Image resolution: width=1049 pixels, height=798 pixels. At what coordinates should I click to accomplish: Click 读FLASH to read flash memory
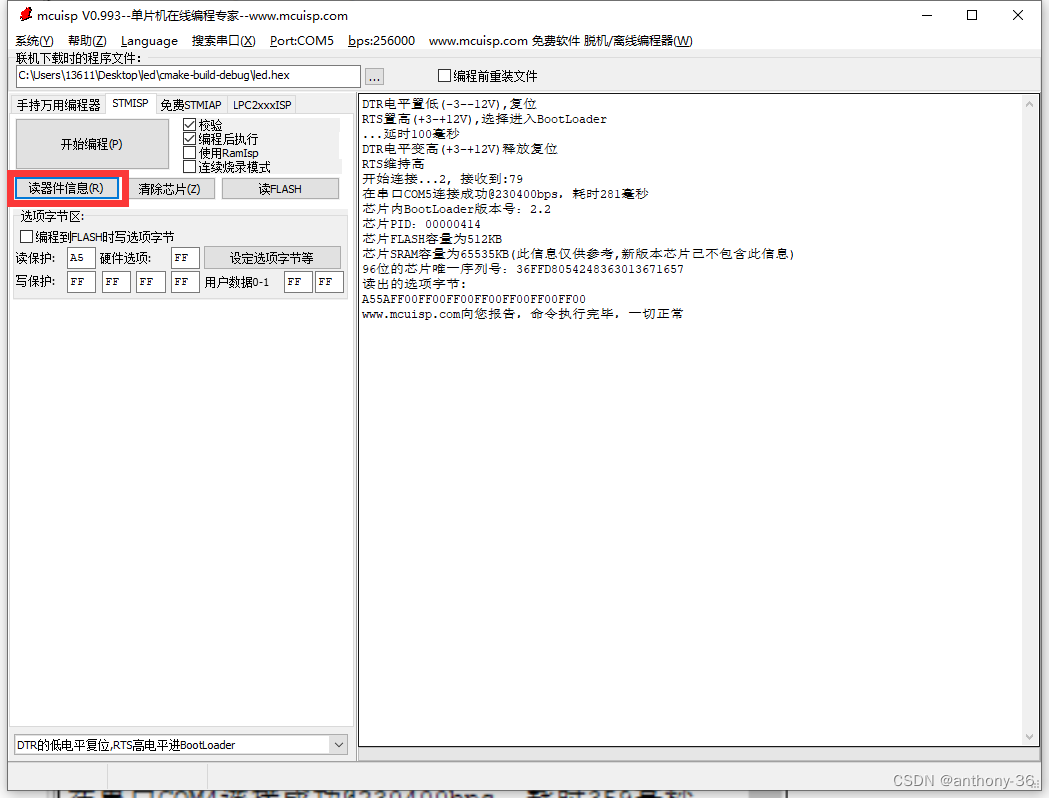tap(280, 188)
